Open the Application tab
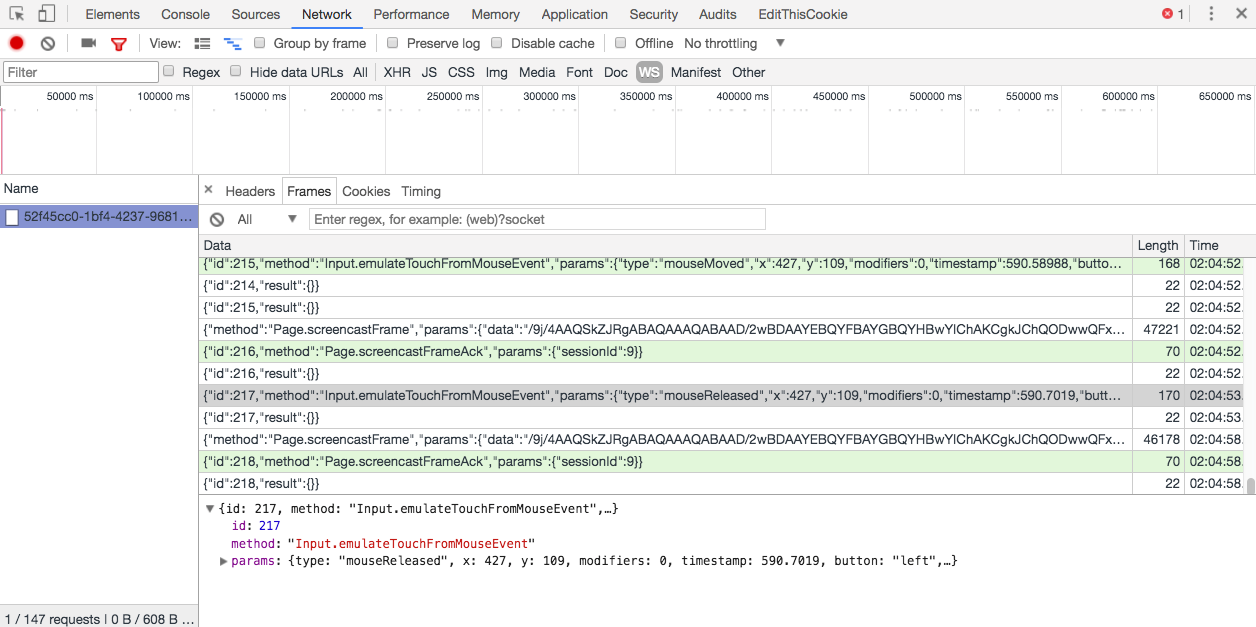 (575, 14)
